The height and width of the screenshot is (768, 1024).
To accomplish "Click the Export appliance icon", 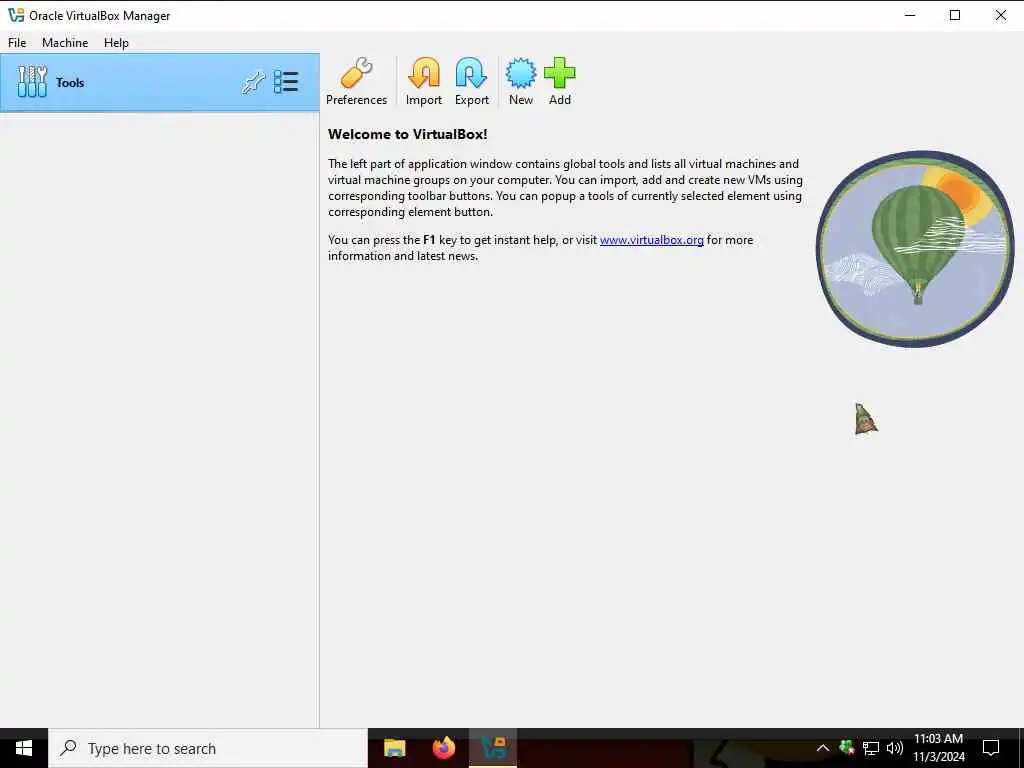I will coord(472,81).
